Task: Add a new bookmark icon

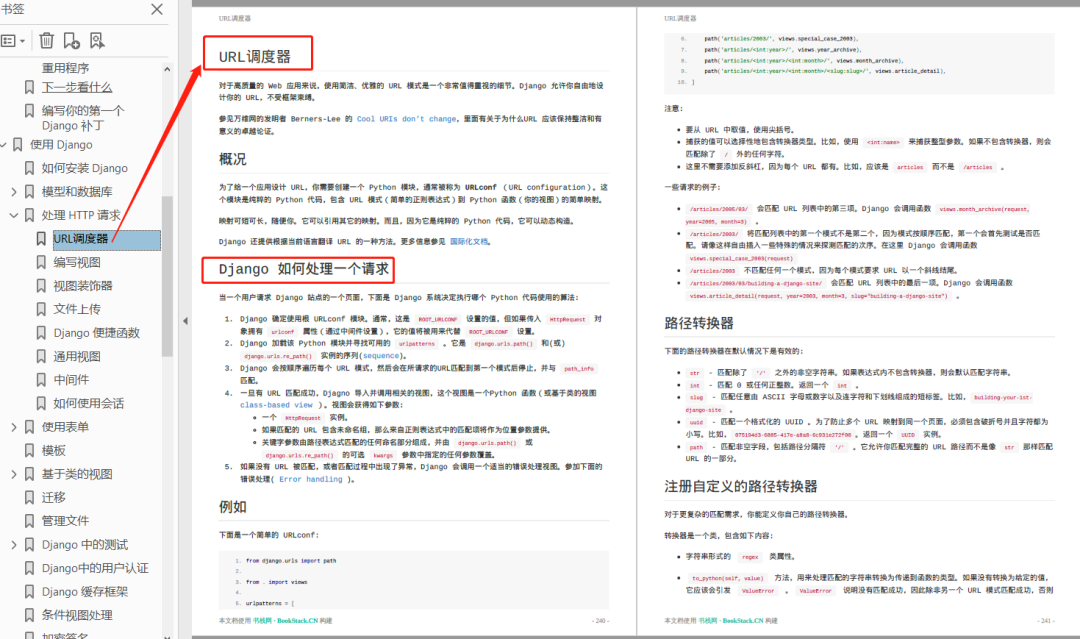Action: click(x=72, y=41)
